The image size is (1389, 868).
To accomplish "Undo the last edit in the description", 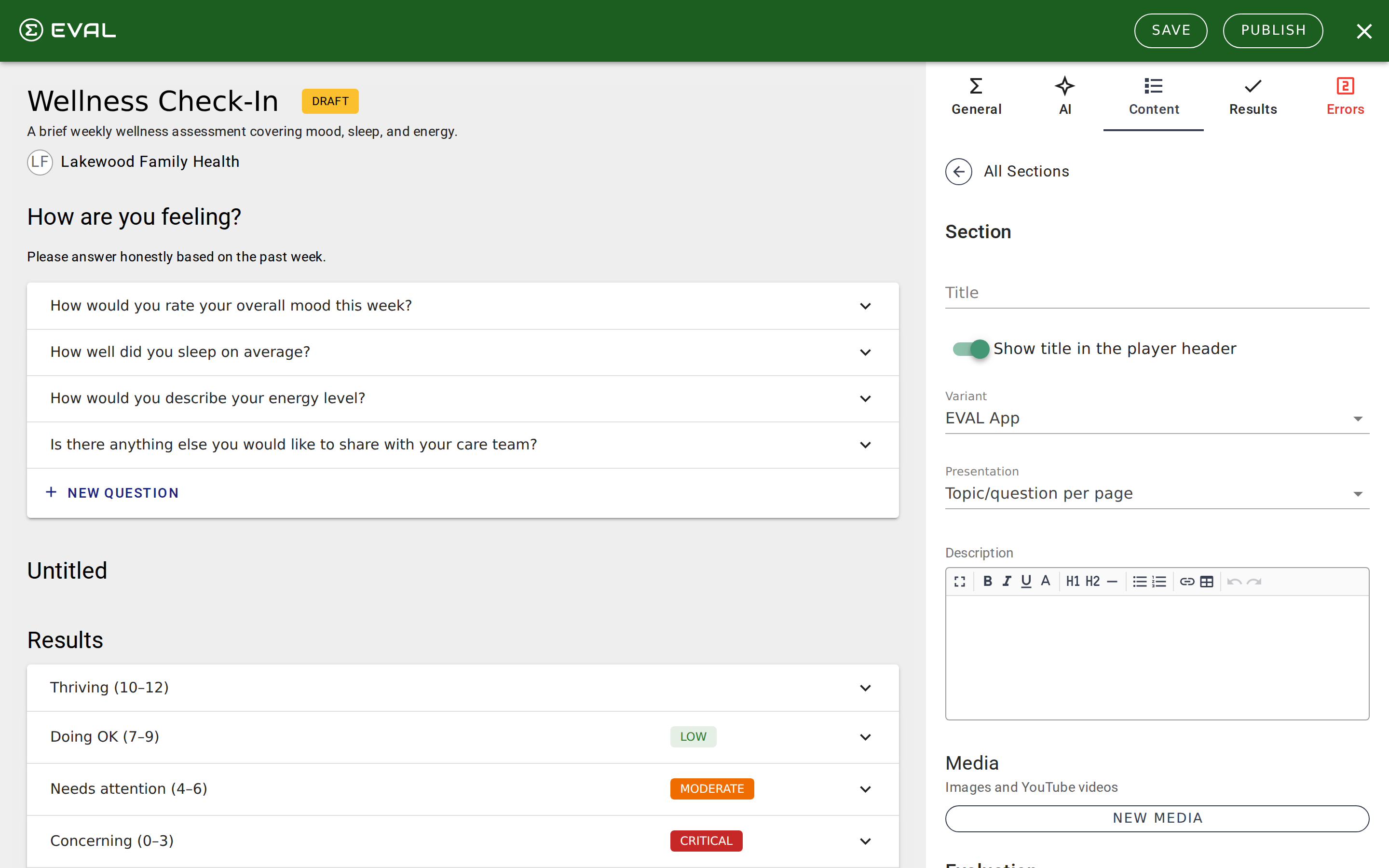I will 1234,581.
